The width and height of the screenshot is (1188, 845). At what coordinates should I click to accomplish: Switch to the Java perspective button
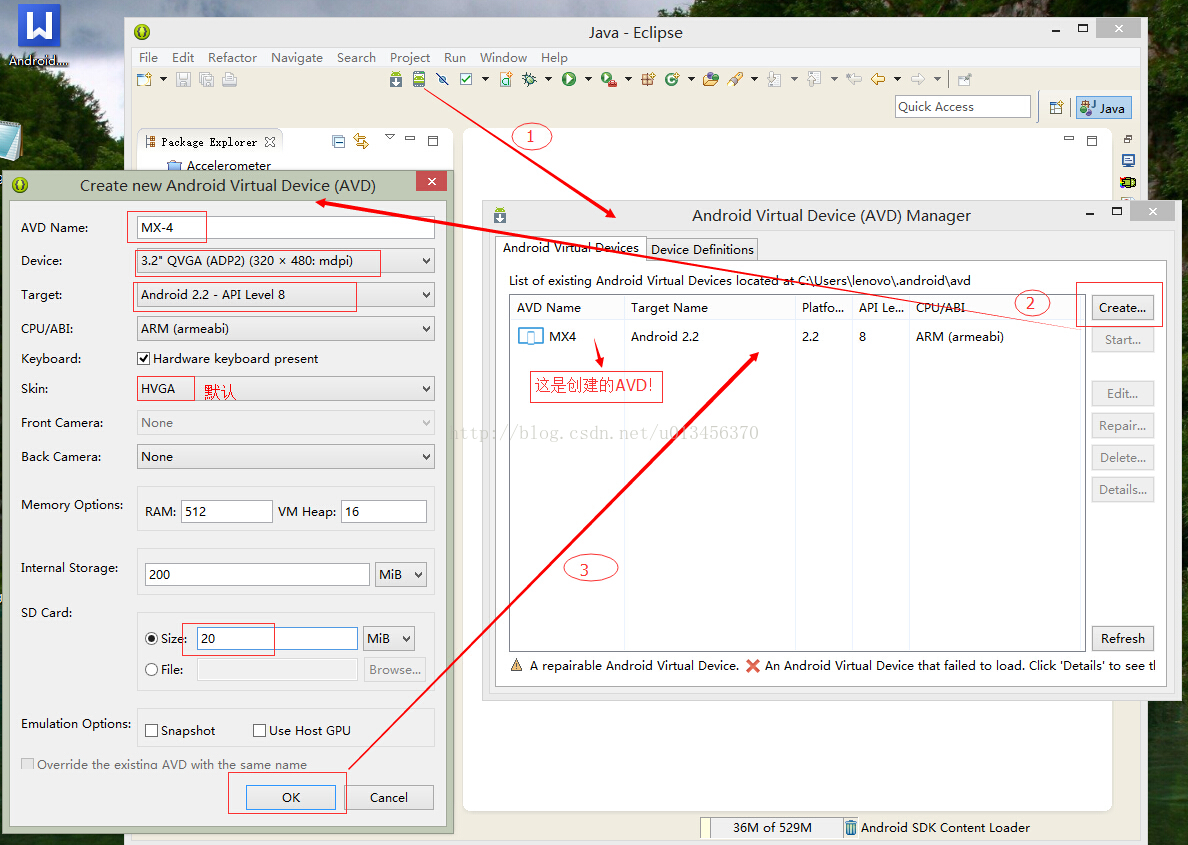pos(1104,108)
